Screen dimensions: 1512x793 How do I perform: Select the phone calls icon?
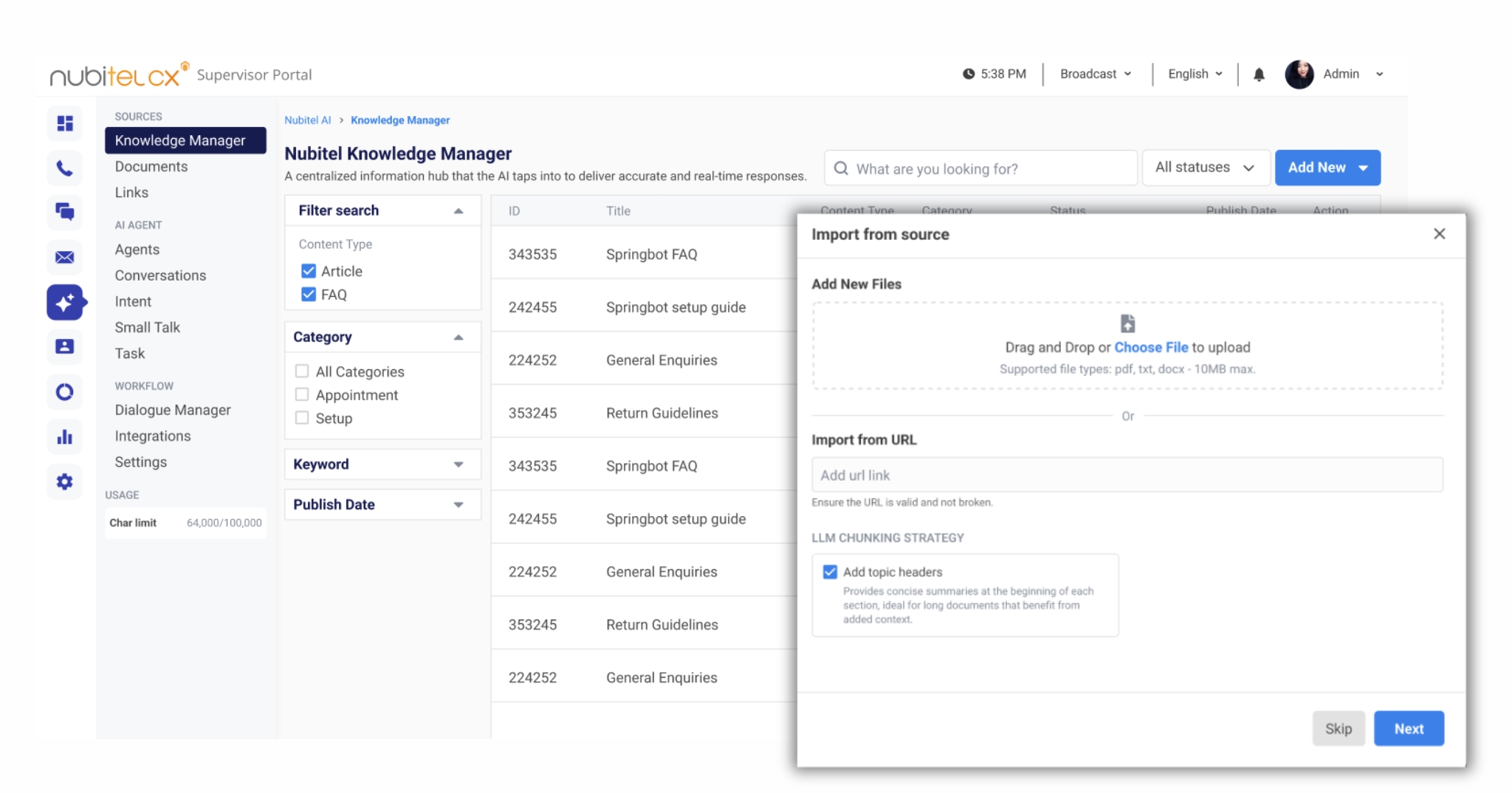click(x=65, y=168)
